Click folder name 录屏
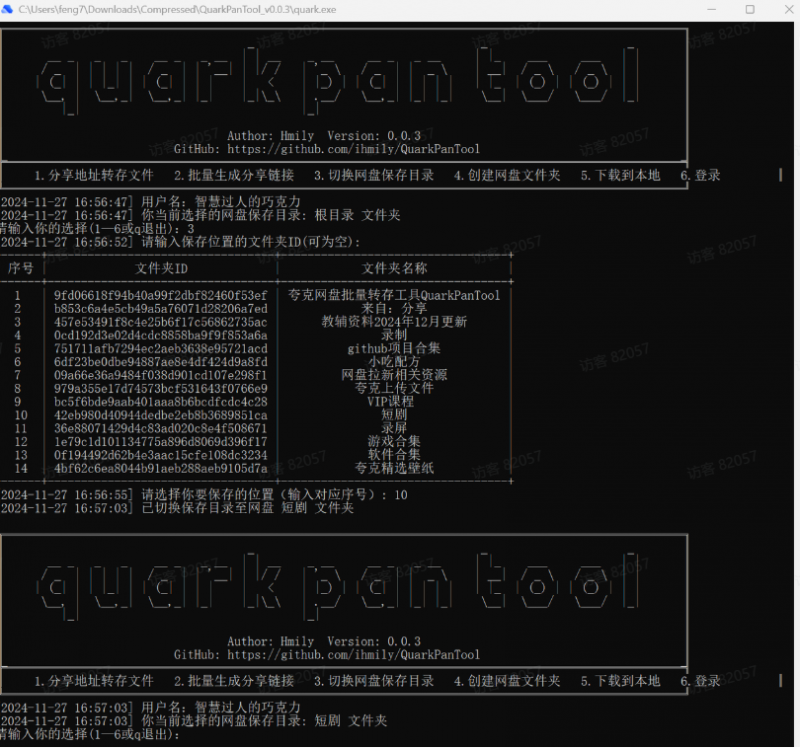The height and width of the screenshot is (748, 800). point(394,428)
